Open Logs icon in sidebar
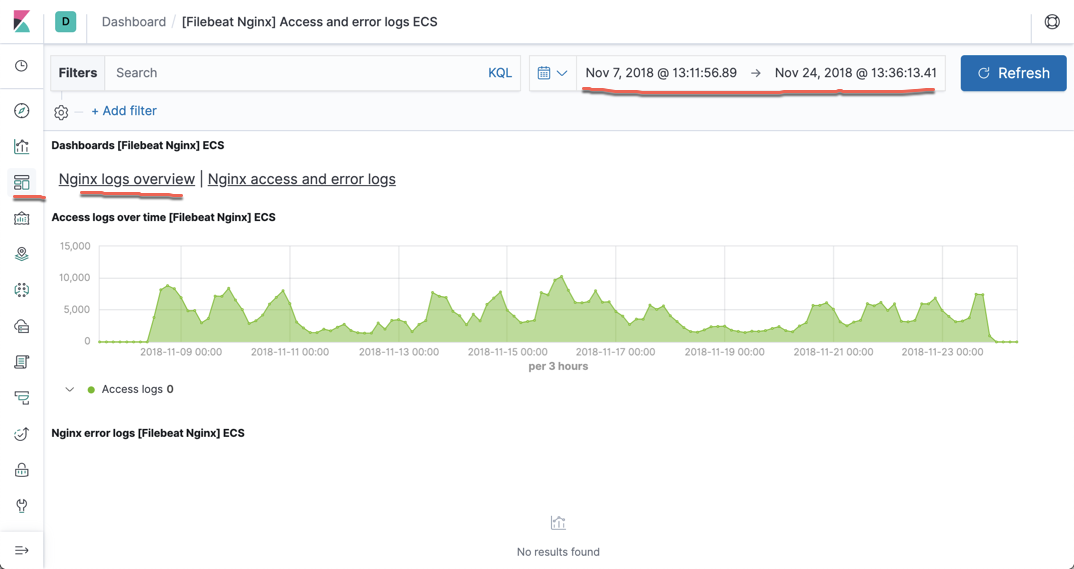Screen dimensions: 1074x569 21,362
